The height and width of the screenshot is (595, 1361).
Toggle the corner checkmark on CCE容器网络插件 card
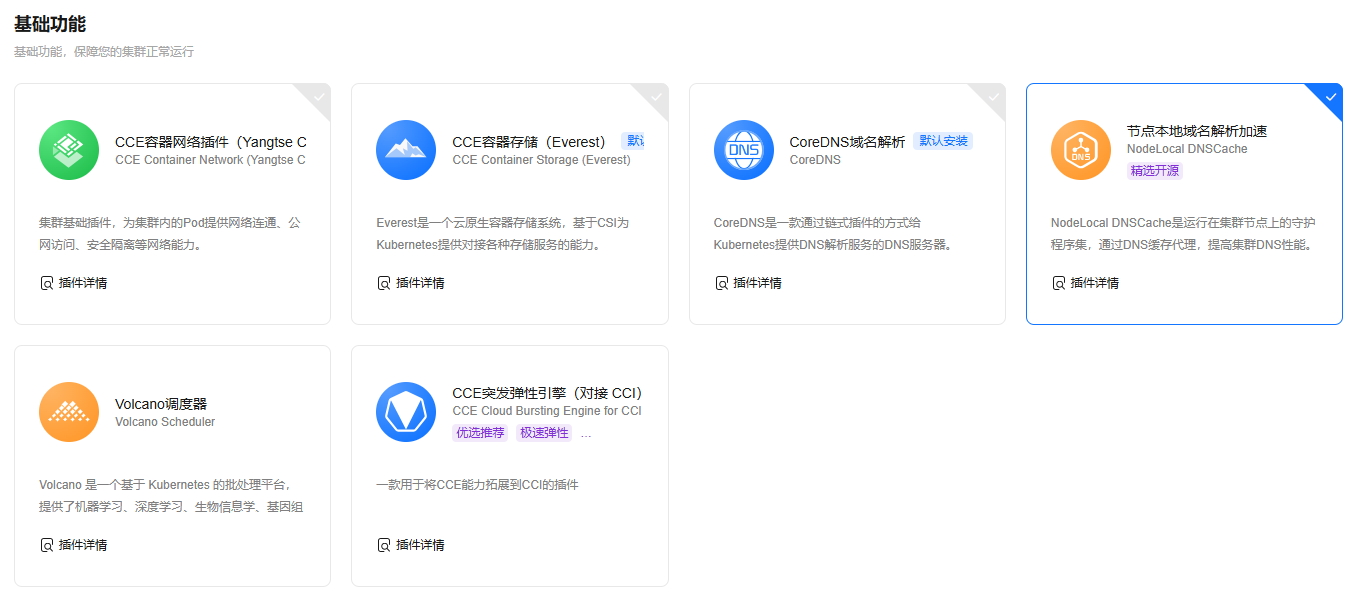point(317,97)
